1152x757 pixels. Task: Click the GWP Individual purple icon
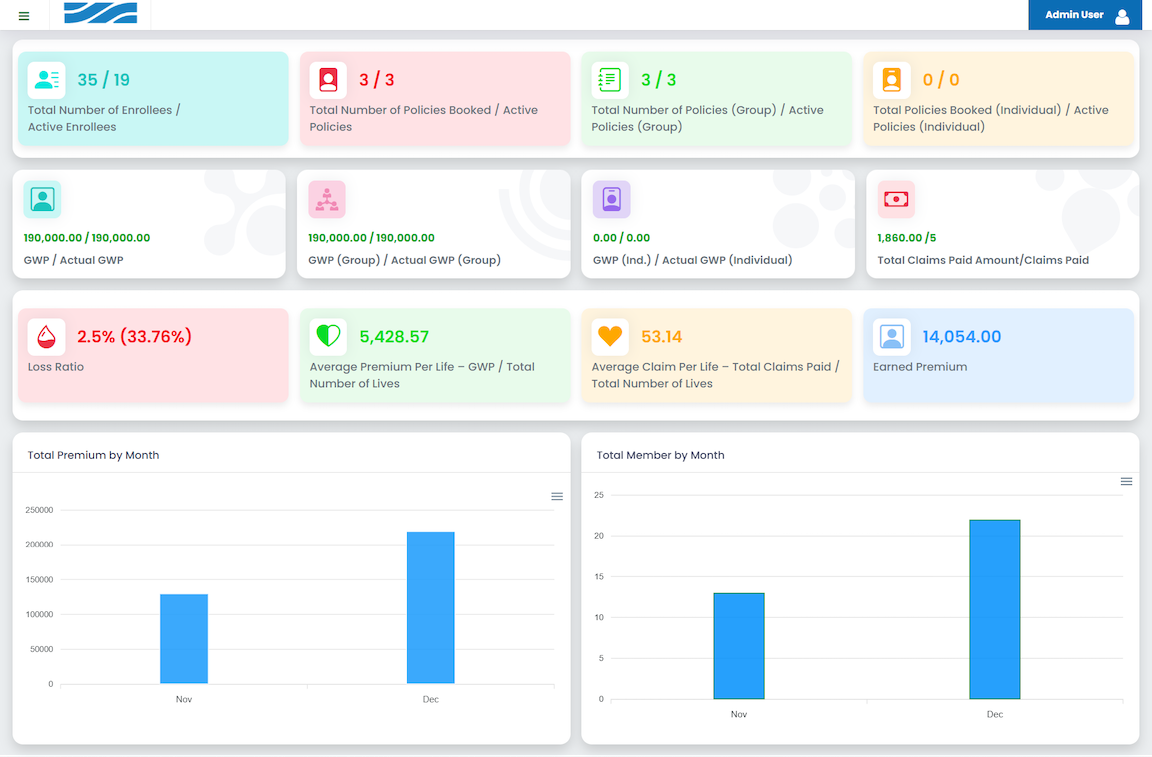pos(611,200)
